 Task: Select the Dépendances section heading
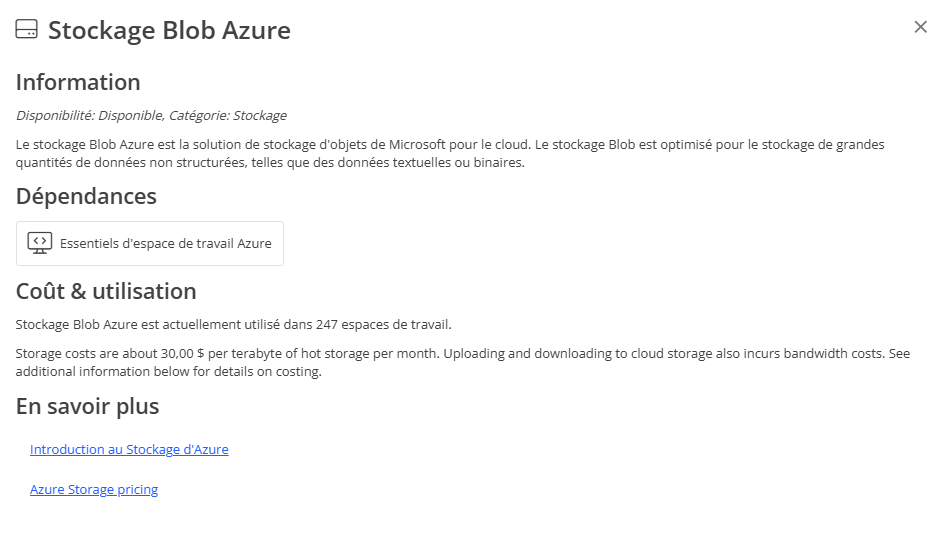[86, 196]
